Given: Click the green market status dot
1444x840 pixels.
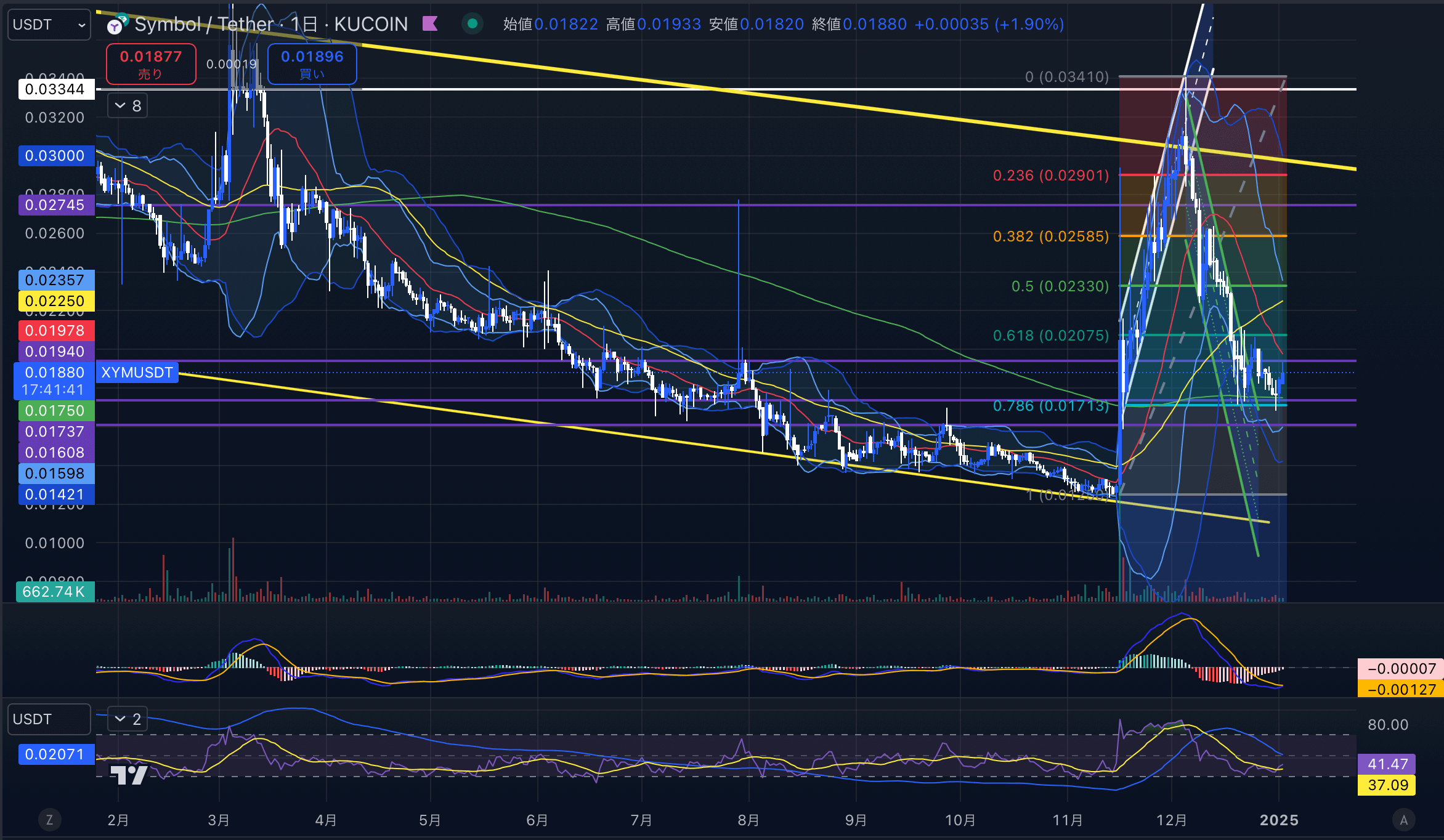Looking at the screenshot, I should (473, 24).
